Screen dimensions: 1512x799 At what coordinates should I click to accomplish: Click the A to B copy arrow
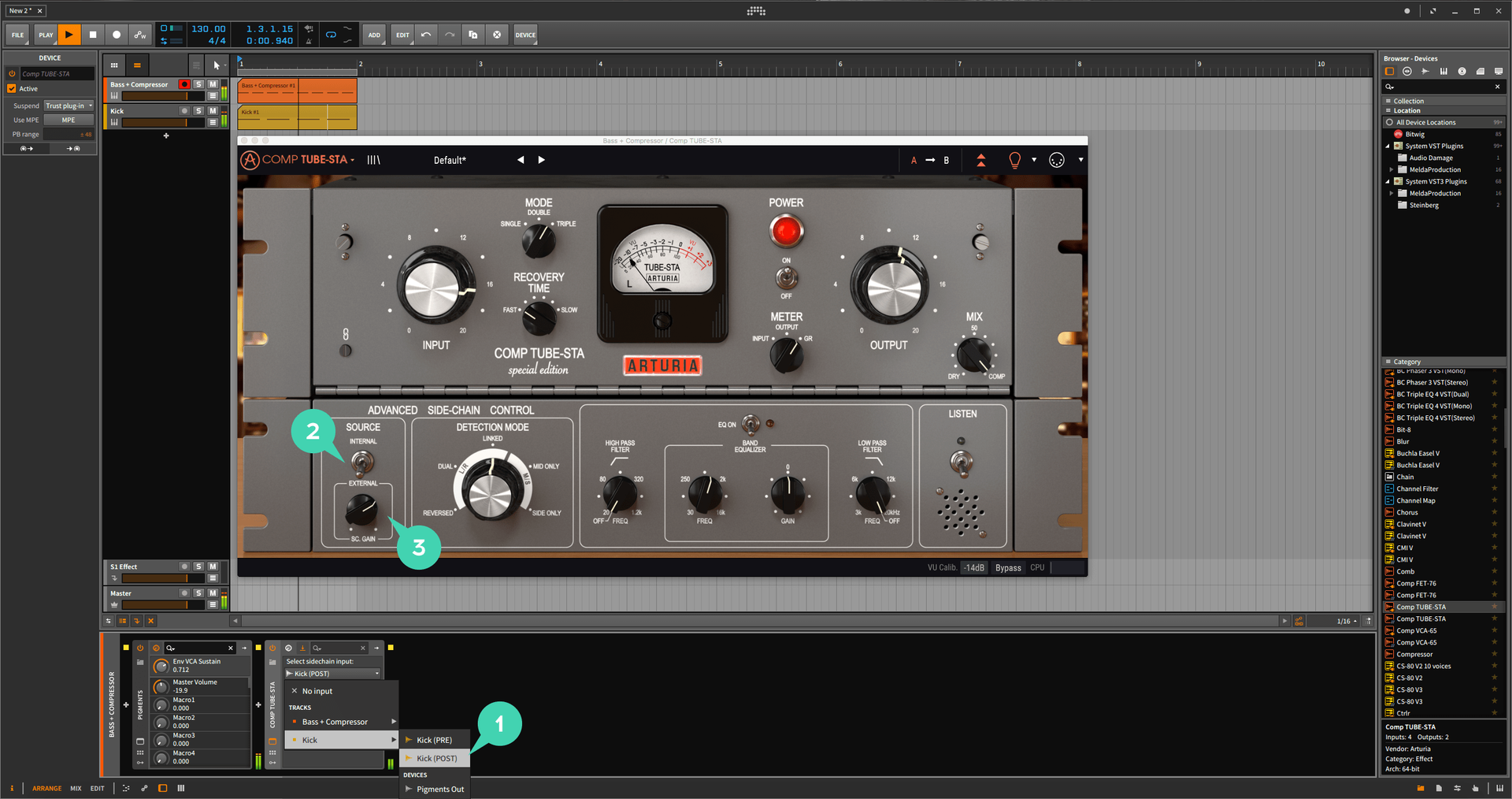coord(930,160)
